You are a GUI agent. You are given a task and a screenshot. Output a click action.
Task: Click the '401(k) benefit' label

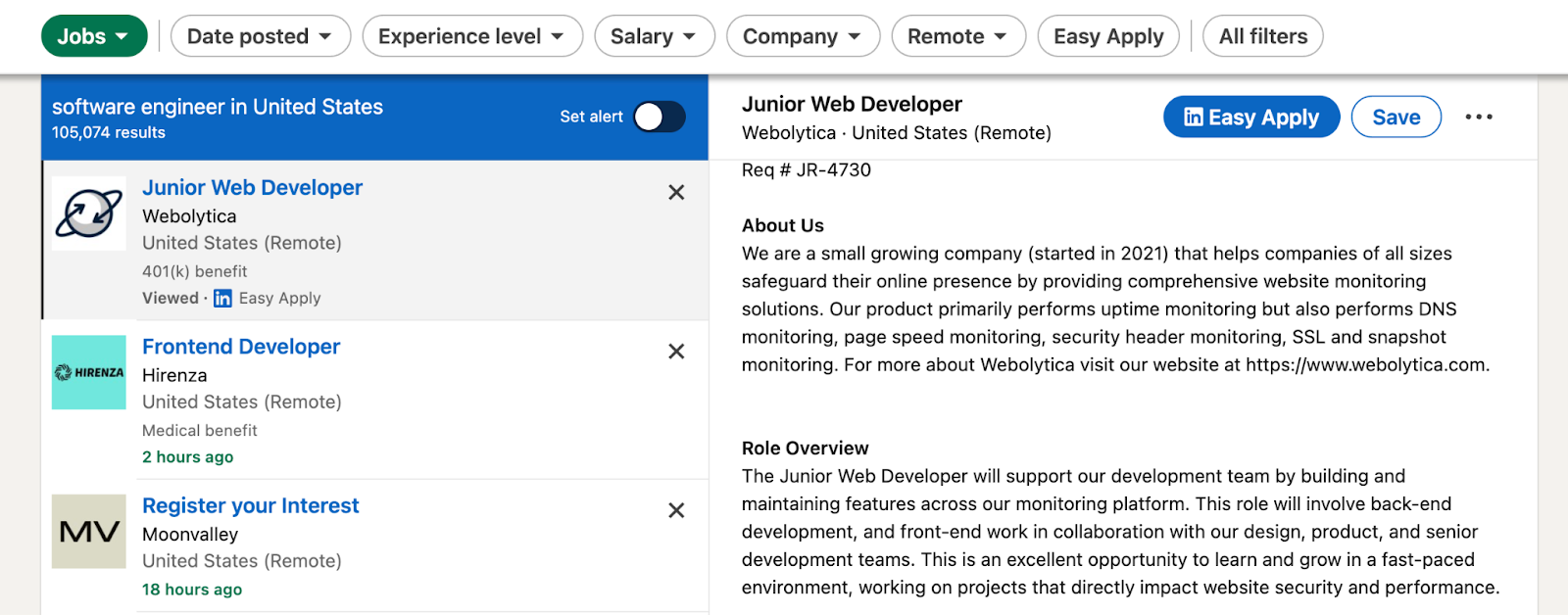pyautogui.click(x=194, y=271)
